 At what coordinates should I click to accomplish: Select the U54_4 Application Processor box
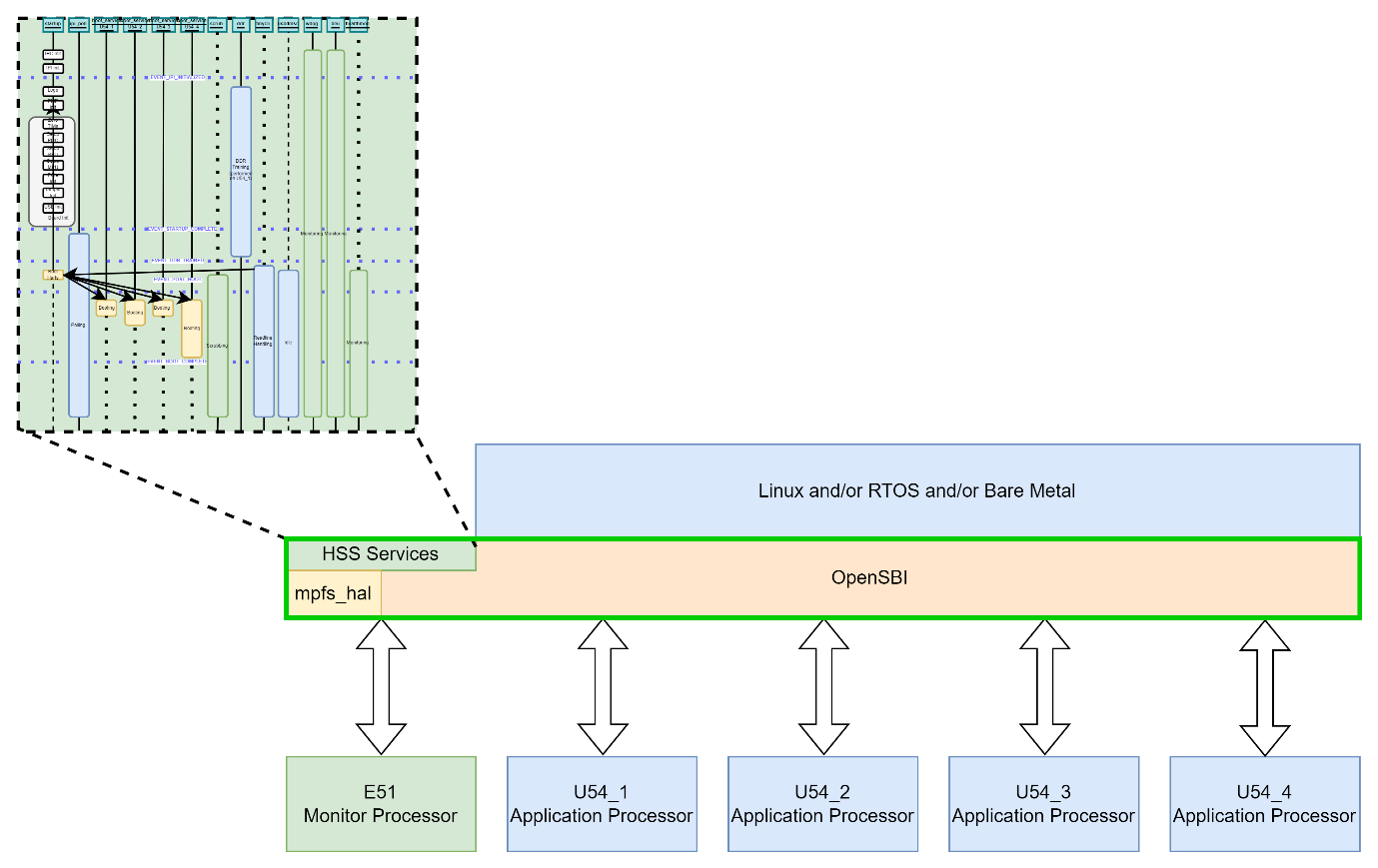1264,804
